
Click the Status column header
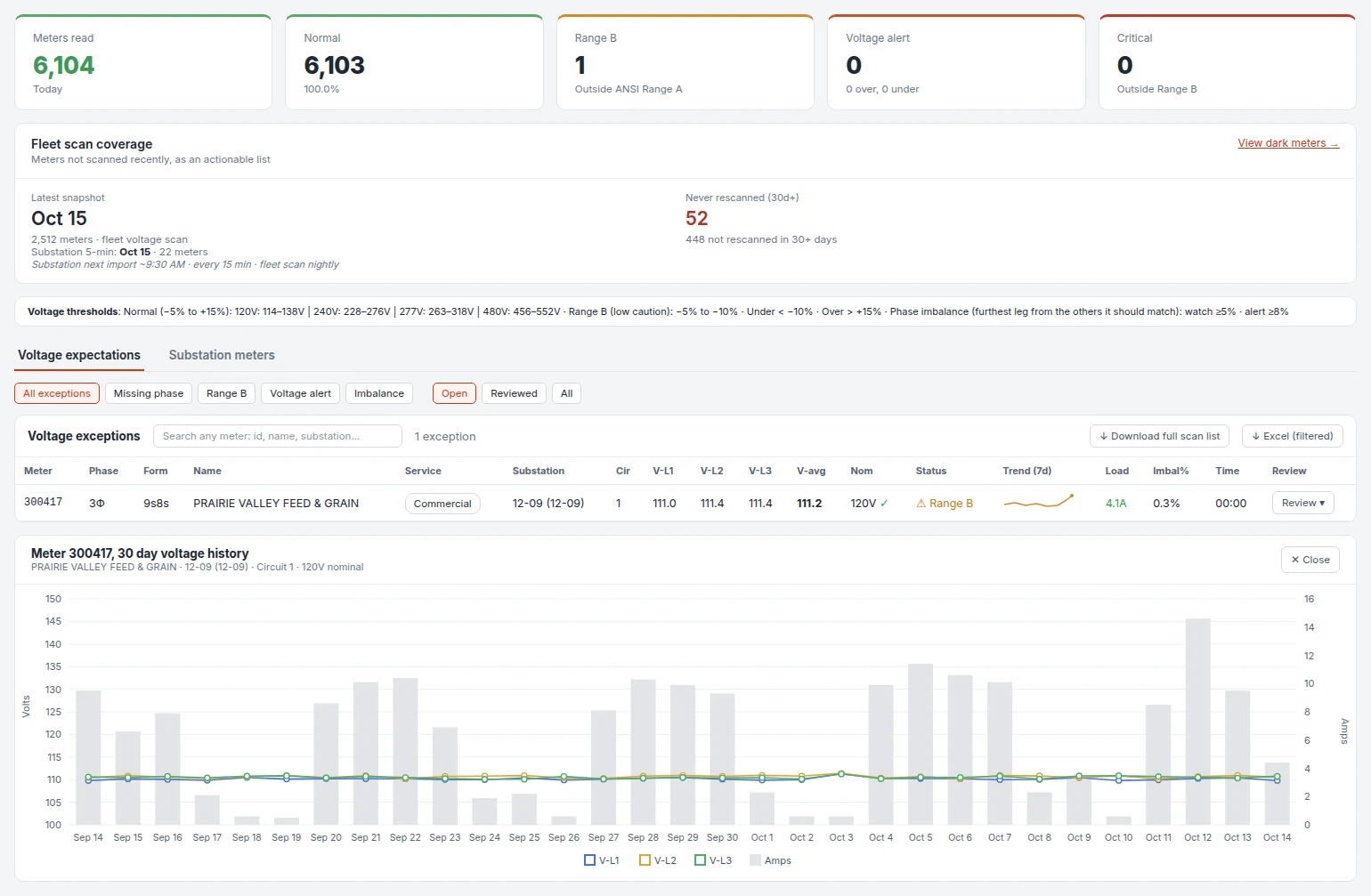click(931, 471)
